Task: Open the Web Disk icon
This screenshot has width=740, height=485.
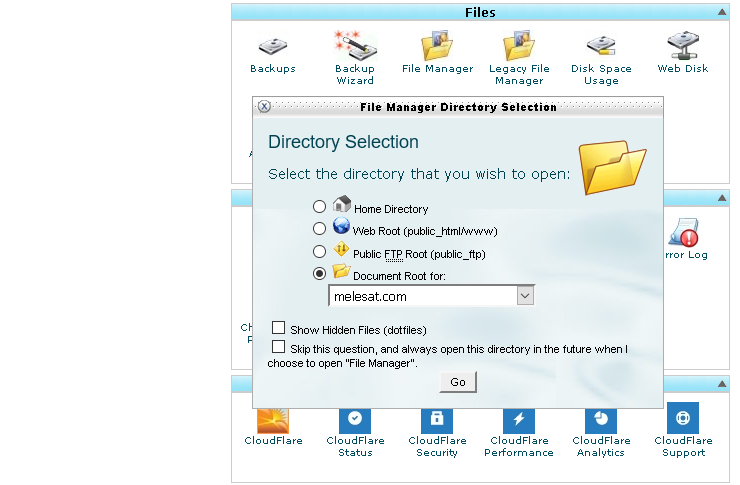Action: click(683, 47)
